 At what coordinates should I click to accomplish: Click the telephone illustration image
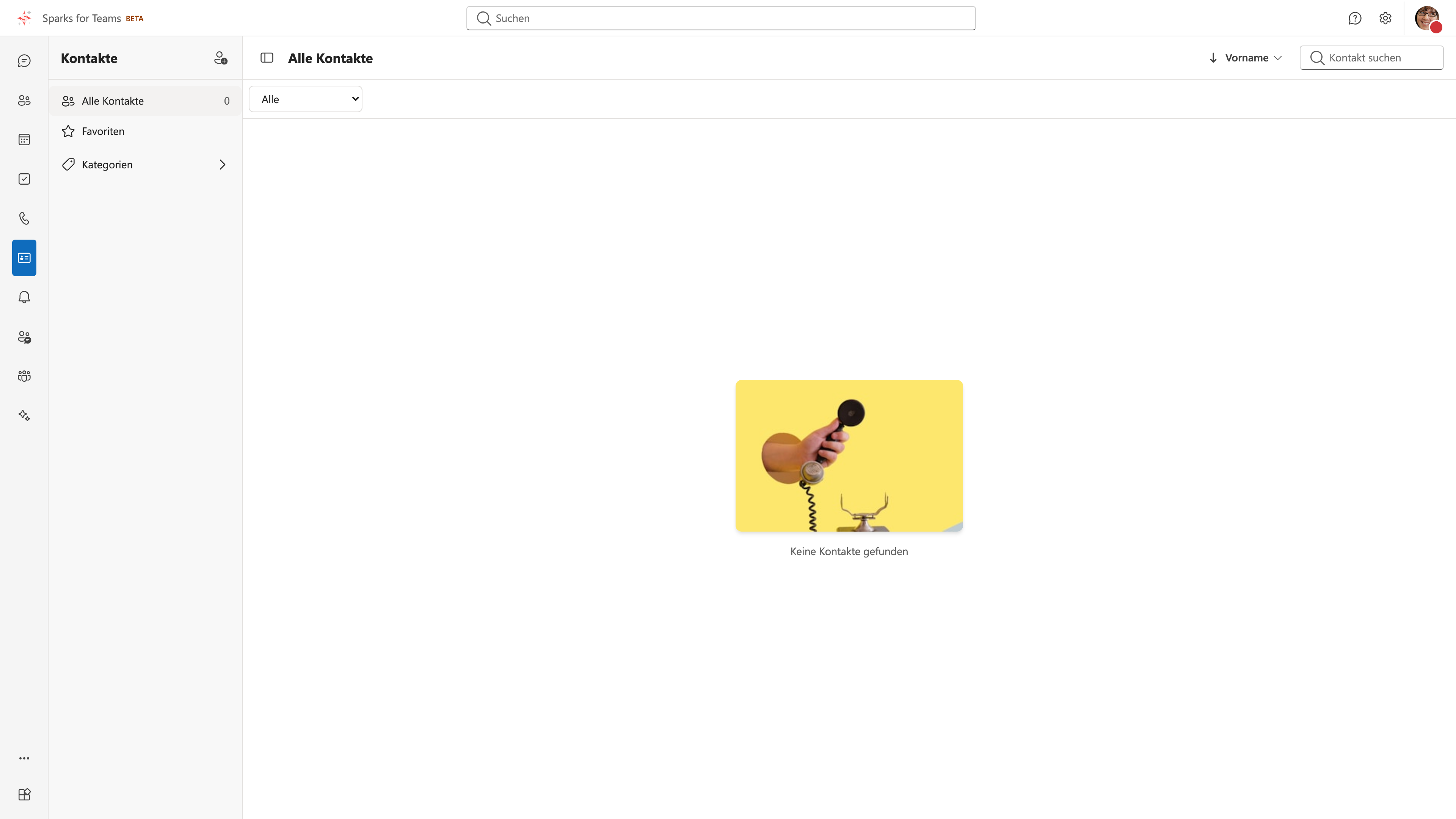[849, 455]
